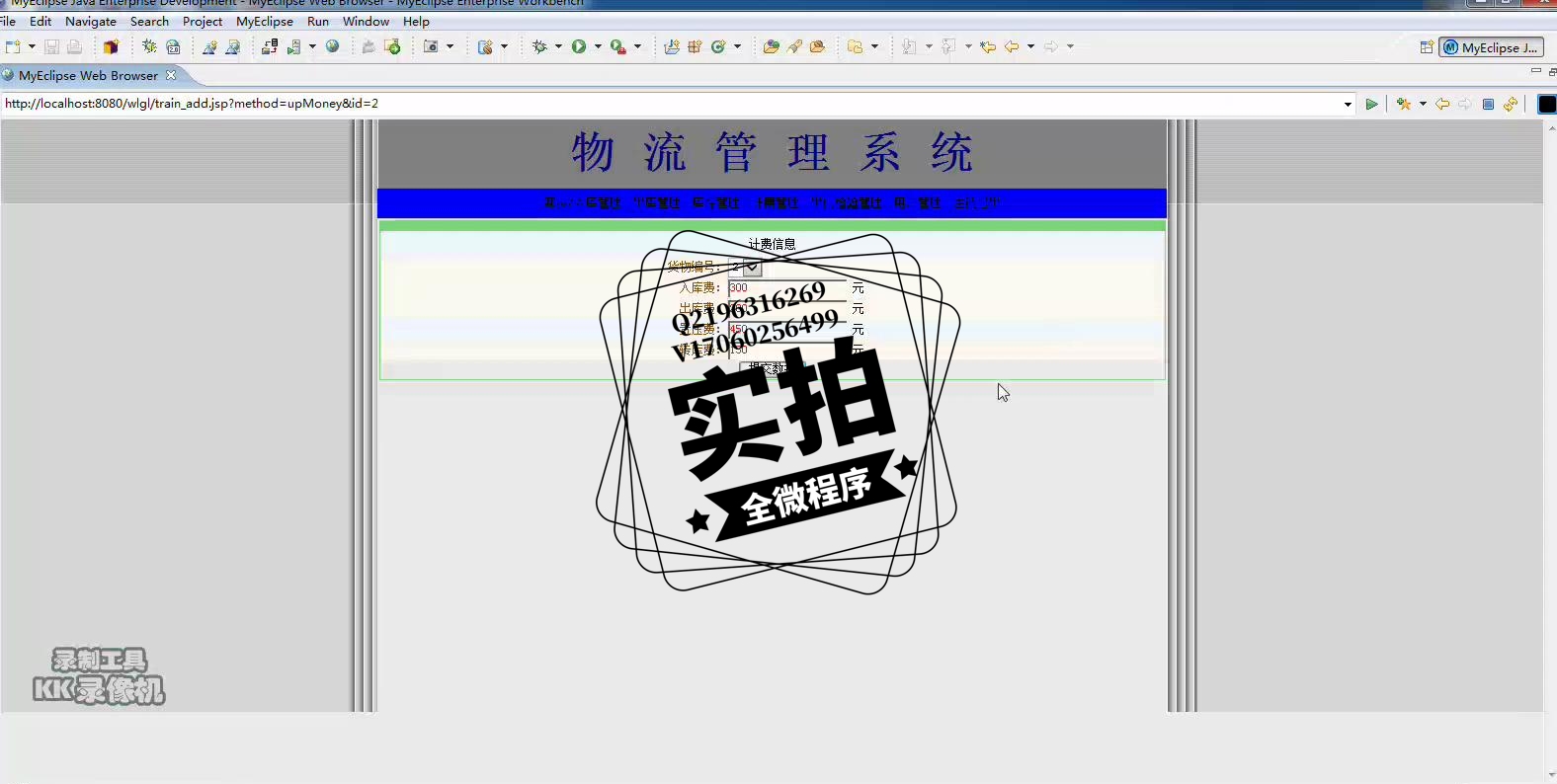Click the green plus page toolbar icon
The width and height of the screenshot is (1557, 784).
point(393,46)
